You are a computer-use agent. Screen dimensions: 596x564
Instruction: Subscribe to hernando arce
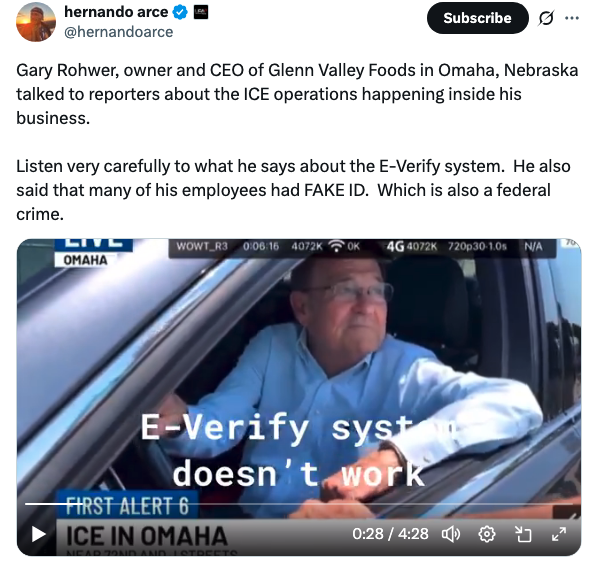click(x=477, y=18)
